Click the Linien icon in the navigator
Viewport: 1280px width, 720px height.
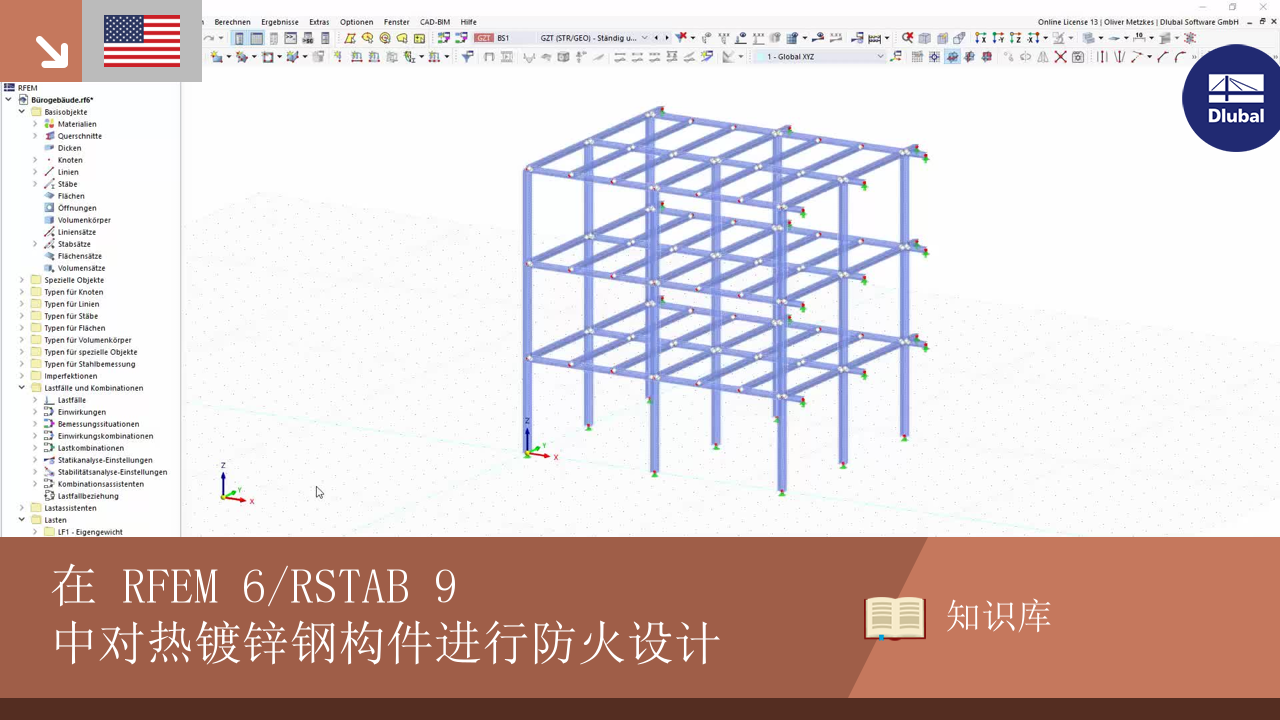coord(49,172)
